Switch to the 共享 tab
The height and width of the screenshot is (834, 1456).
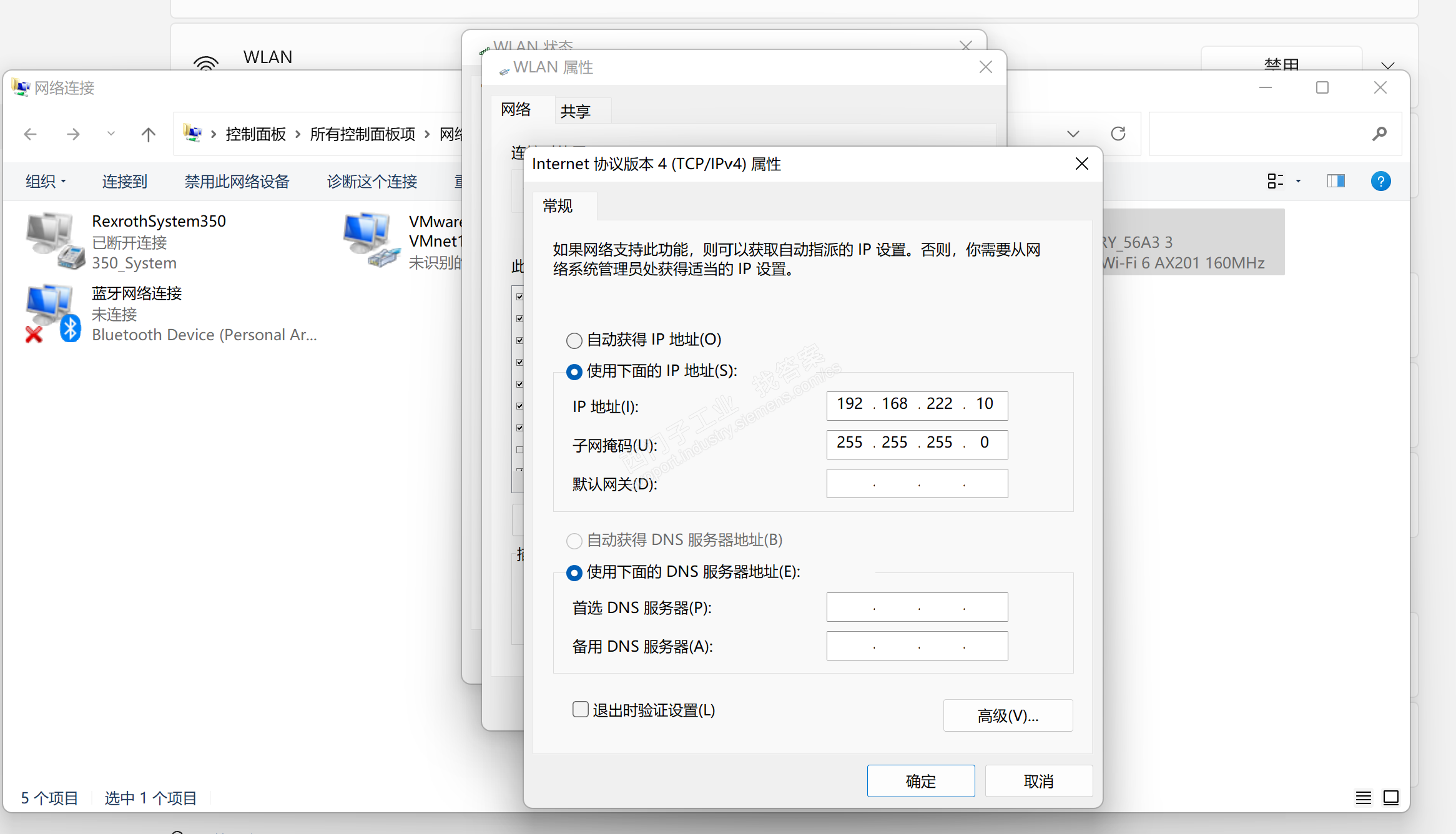pos(575,111)
